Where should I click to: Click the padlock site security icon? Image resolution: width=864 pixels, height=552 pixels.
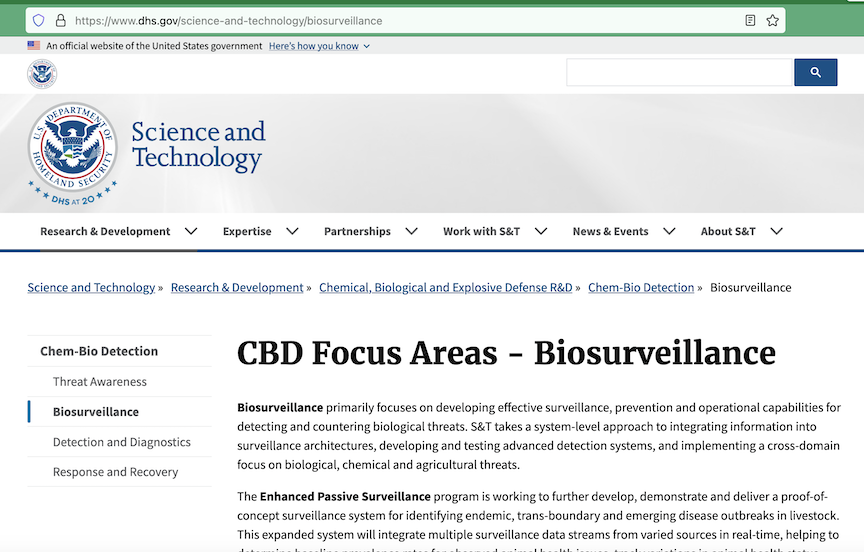coord(60,20)
